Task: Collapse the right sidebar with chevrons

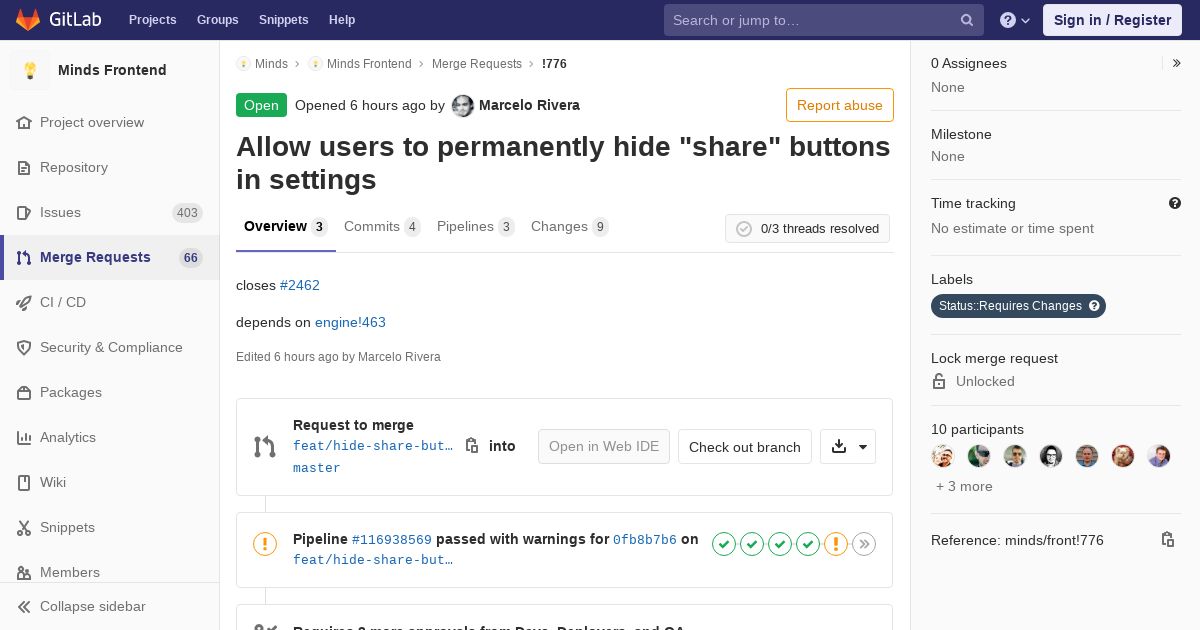Action: [1177, 63]
